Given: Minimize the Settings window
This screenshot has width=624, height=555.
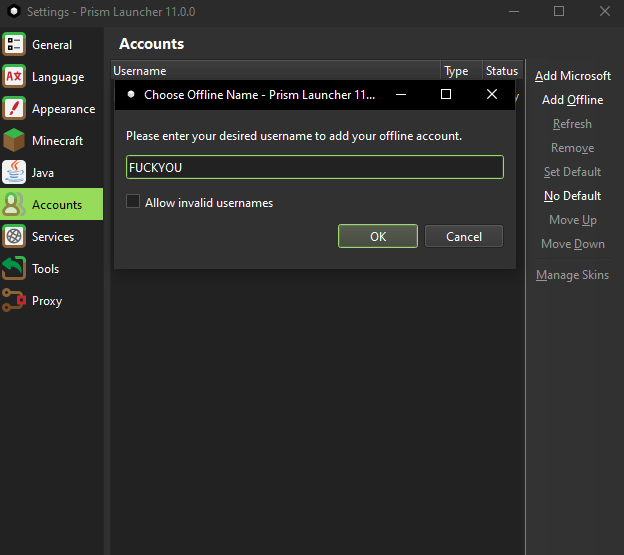Looking at the screenshot, I should click(x=514, y=11).
